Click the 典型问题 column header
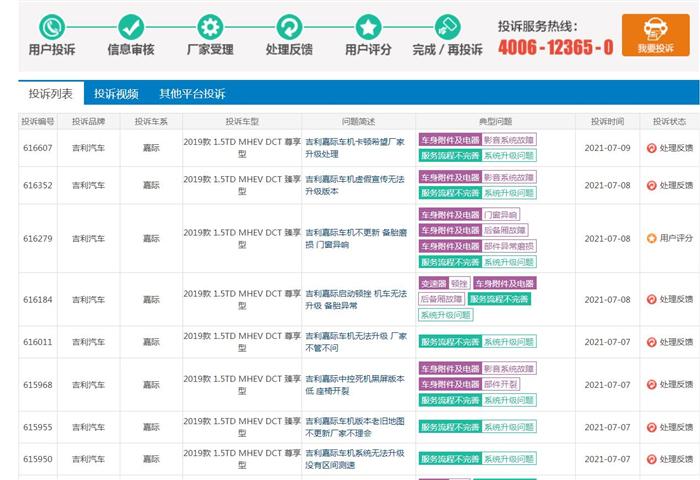 click(495, 121)
